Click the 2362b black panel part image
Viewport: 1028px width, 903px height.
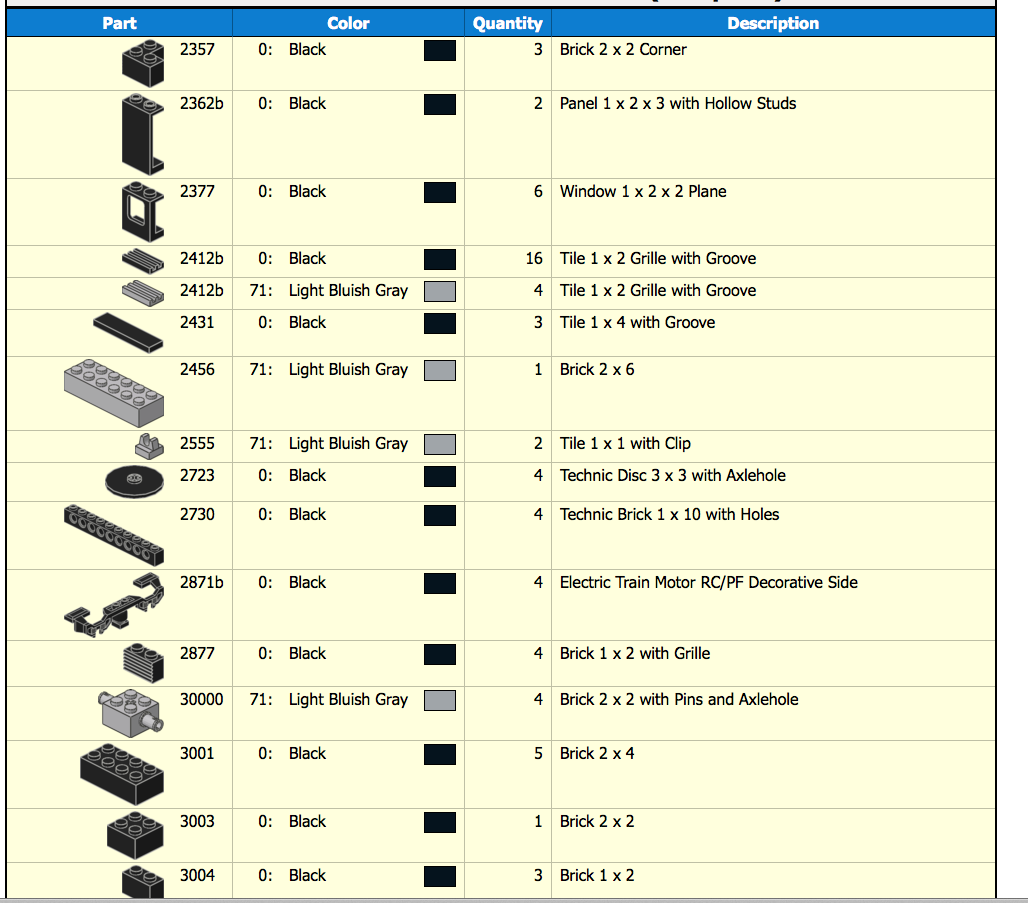click(143, 134)
